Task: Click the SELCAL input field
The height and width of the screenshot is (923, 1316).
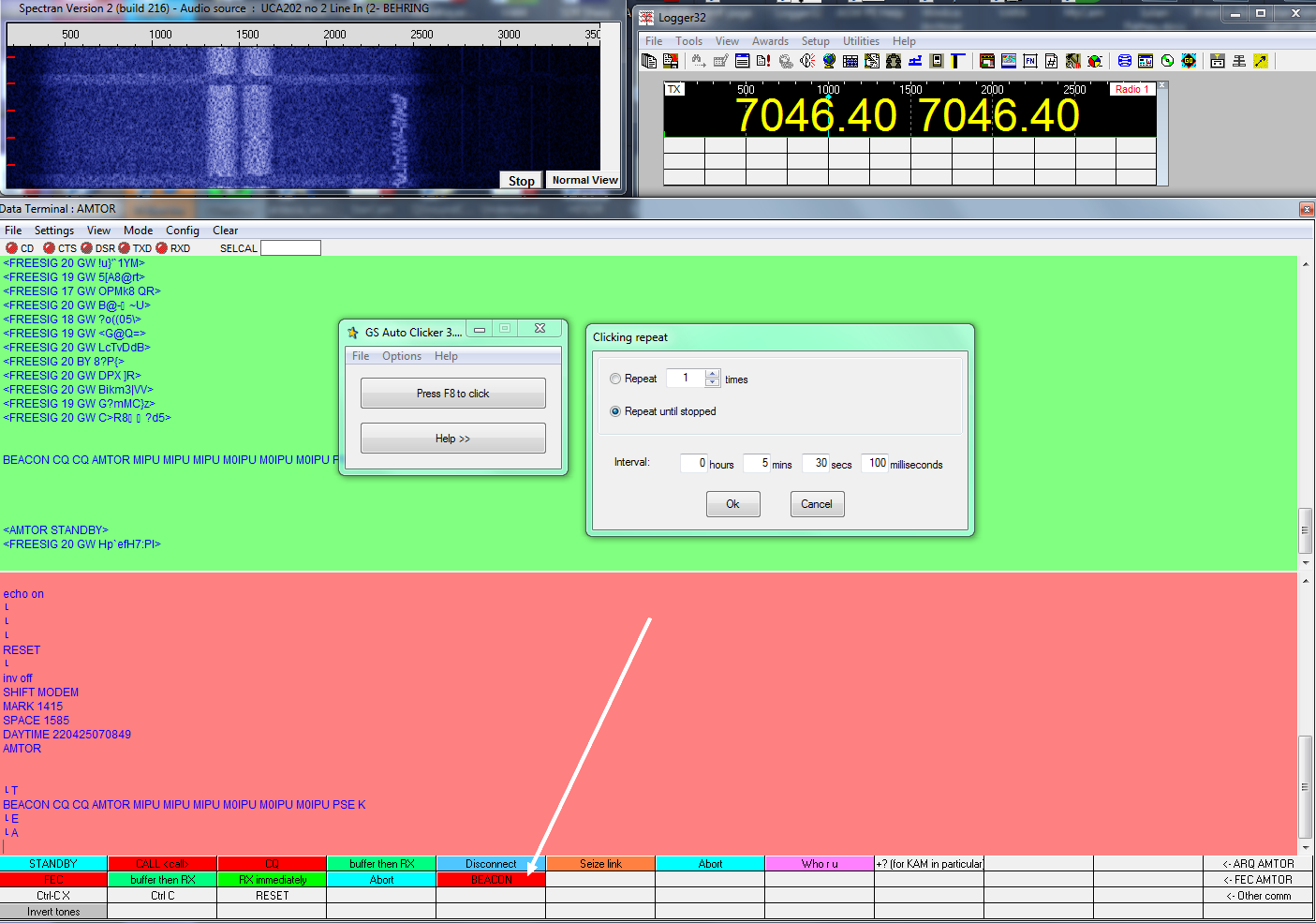Action: 290,248
